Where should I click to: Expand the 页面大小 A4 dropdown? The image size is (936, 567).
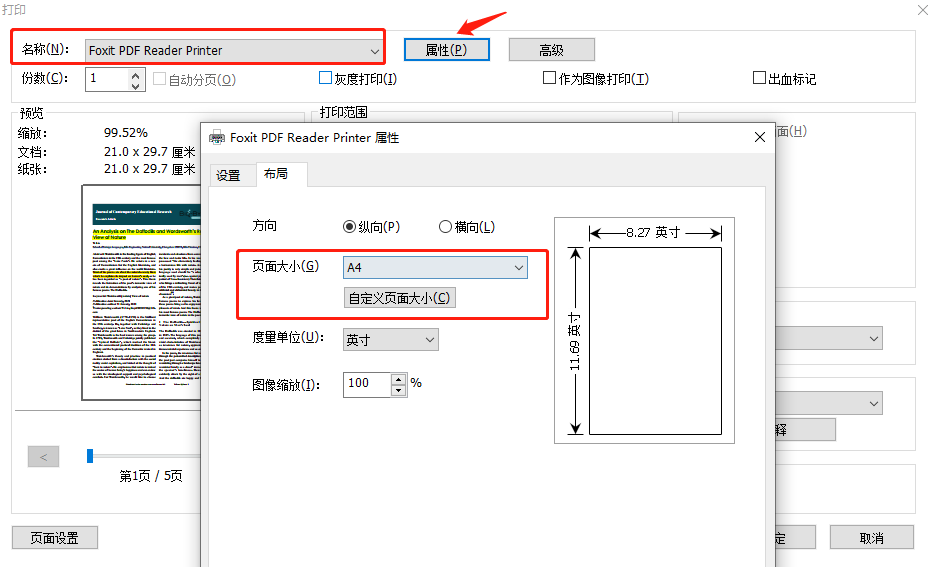pyautogui.click(x=518, y=268)
